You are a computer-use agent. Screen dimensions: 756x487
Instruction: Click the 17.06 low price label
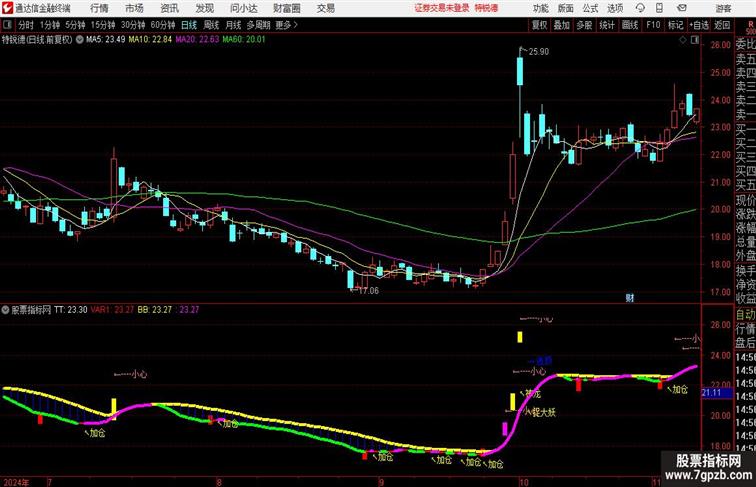coord(369,291)
